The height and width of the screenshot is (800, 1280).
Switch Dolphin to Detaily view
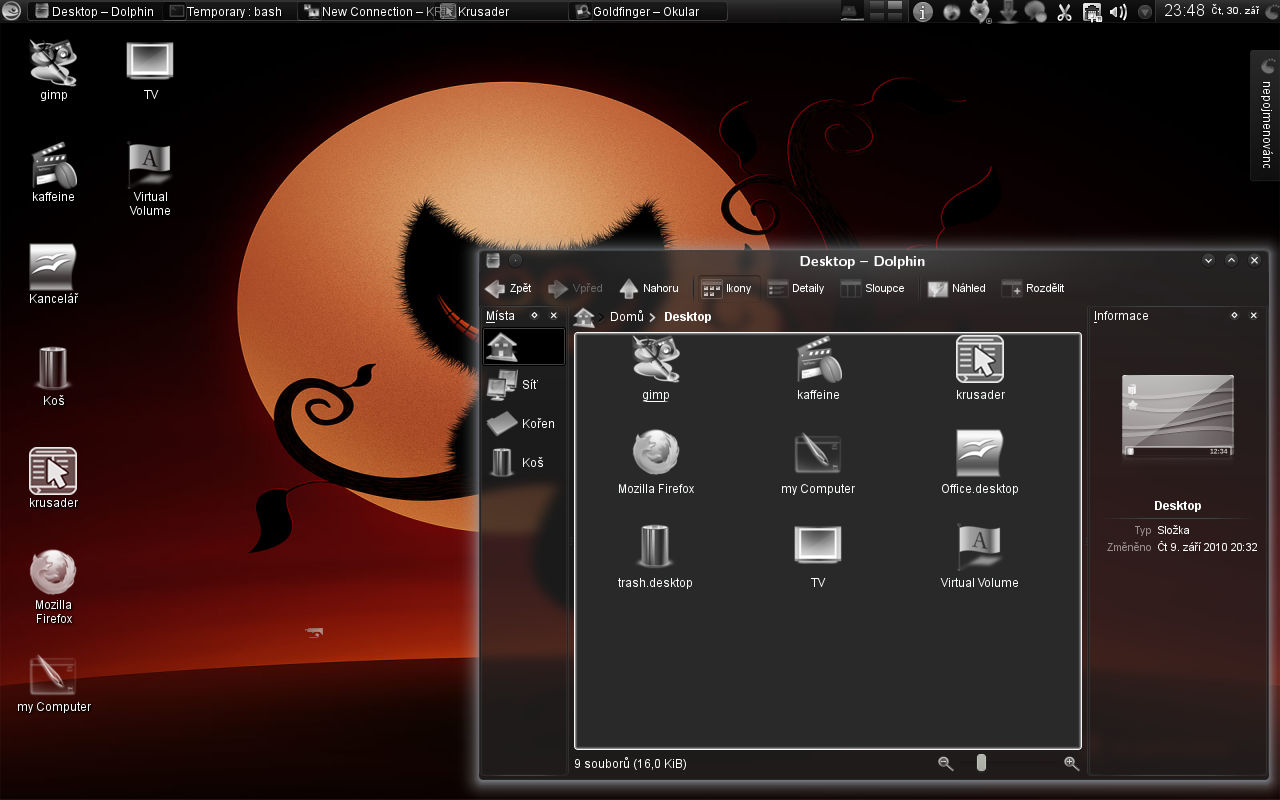pyautogui.click(x=796, y=288)
